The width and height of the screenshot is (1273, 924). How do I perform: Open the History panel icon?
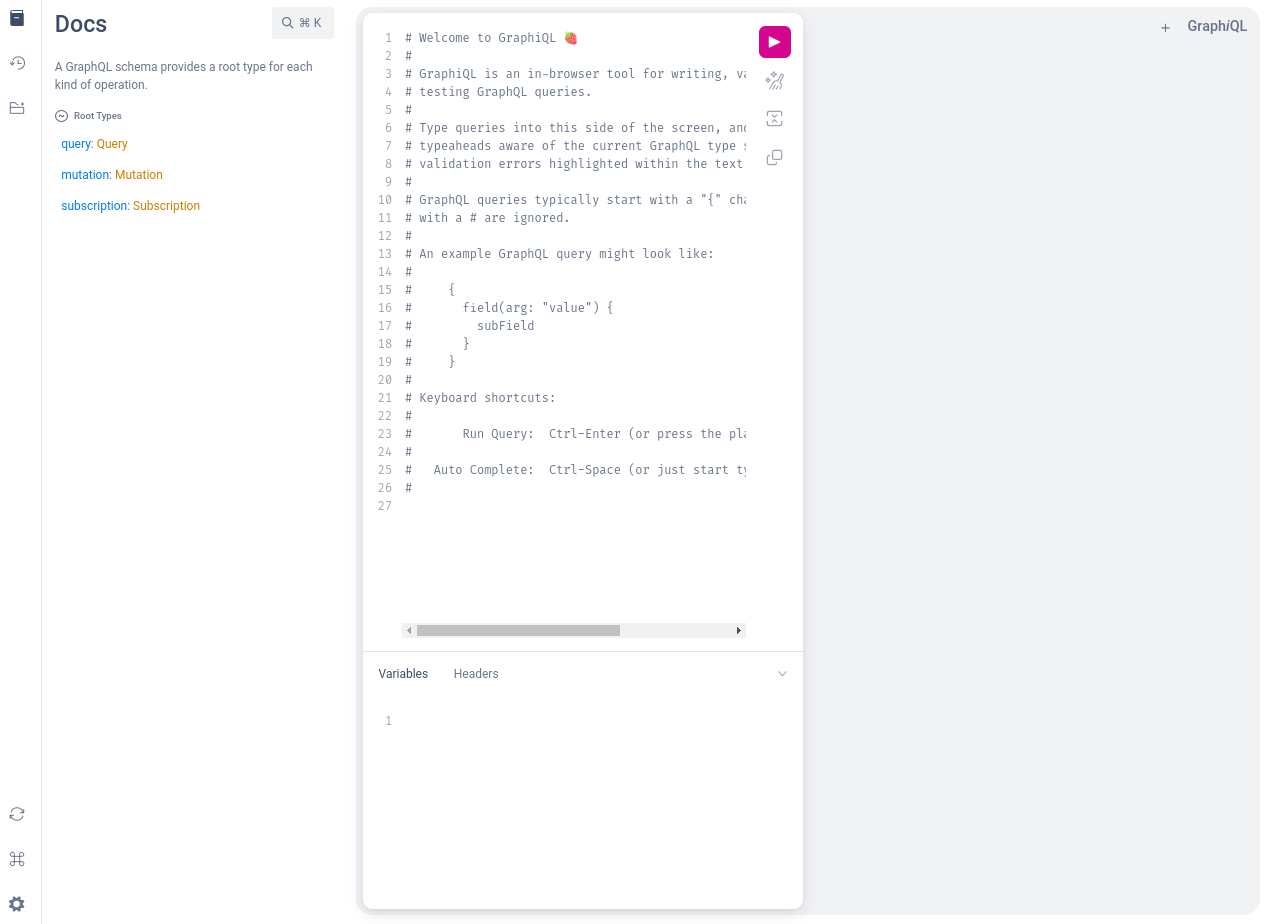(17, 63)
